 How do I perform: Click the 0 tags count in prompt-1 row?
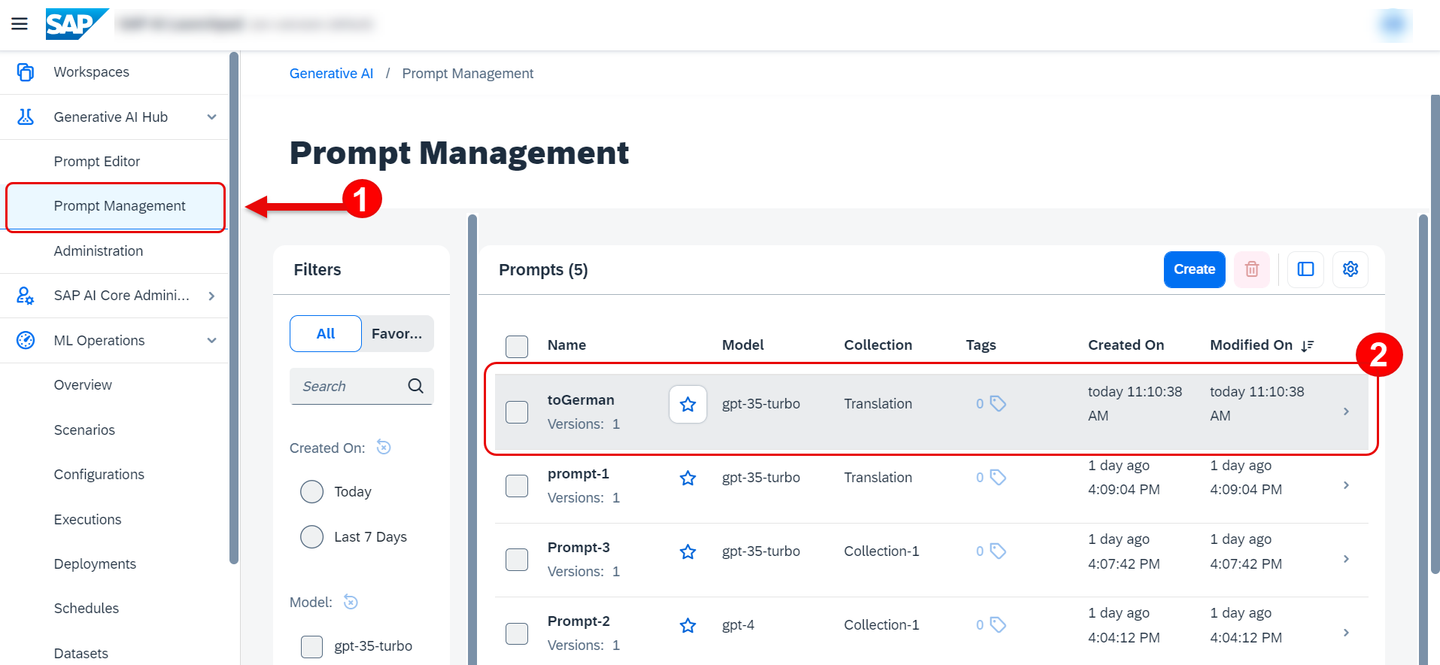pos(980,478)
